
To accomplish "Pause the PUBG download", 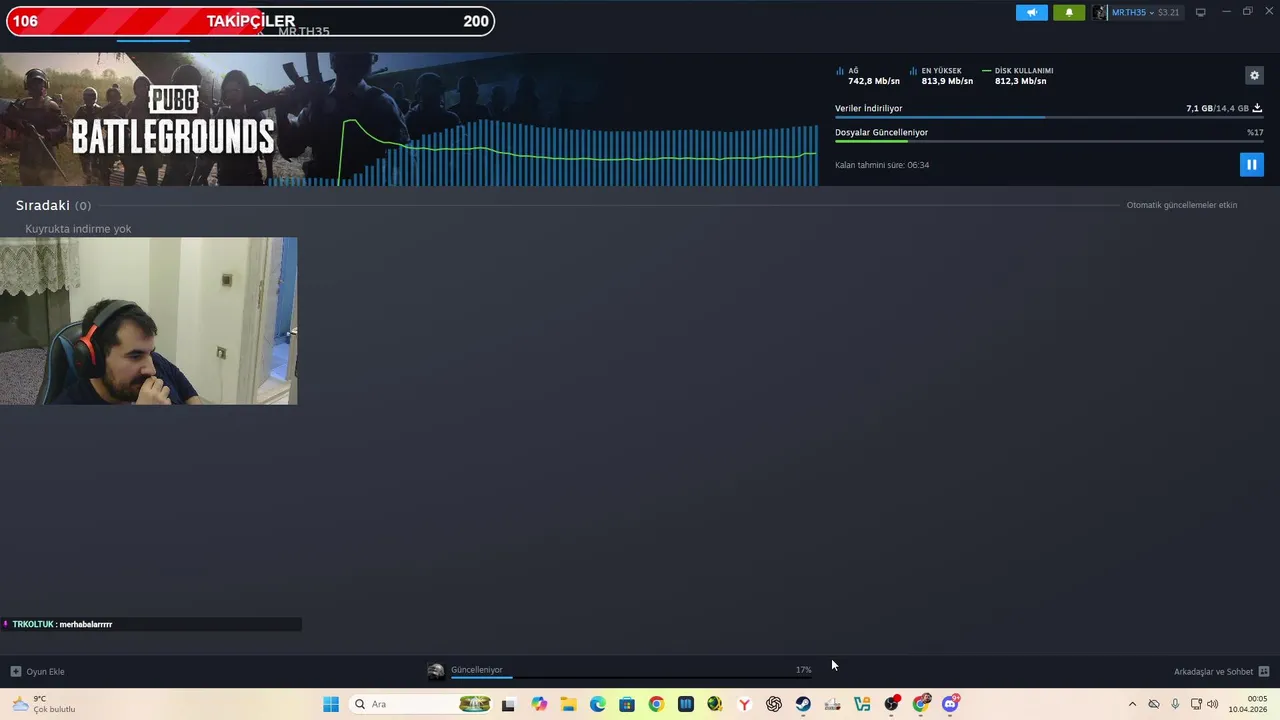I will [1251, 164].
